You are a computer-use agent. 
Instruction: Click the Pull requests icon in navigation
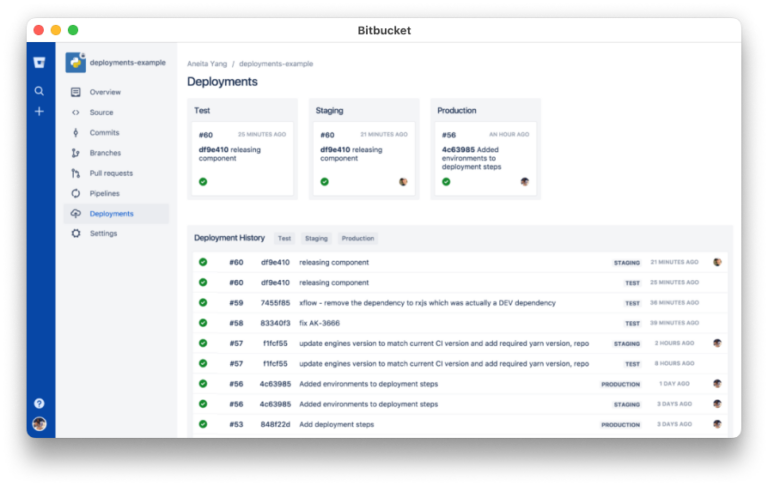(x=75, y=173)
